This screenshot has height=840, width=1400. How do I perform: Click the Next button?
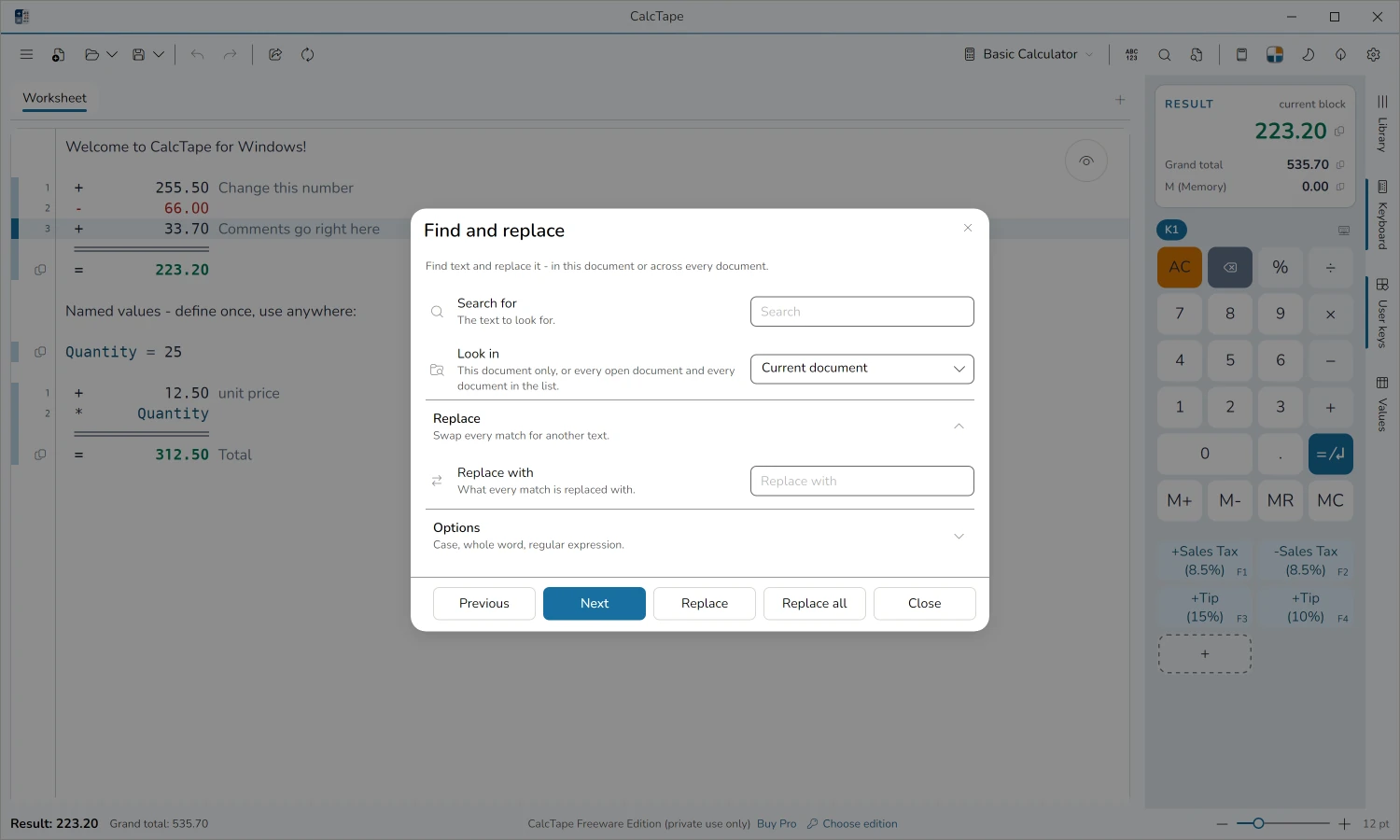[595, 604]
